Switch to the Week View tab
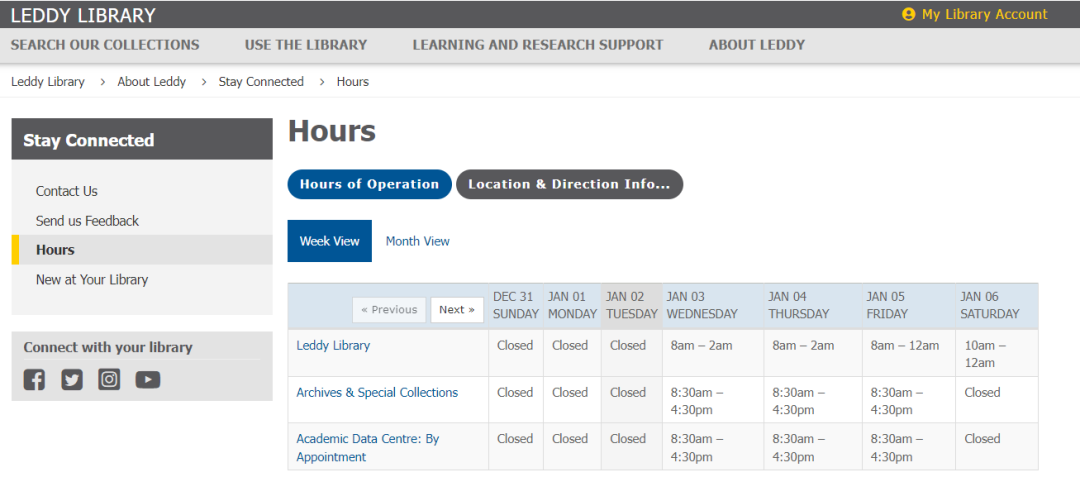Viewport: 1080px width, 496px height. click(x=329, y=241)
